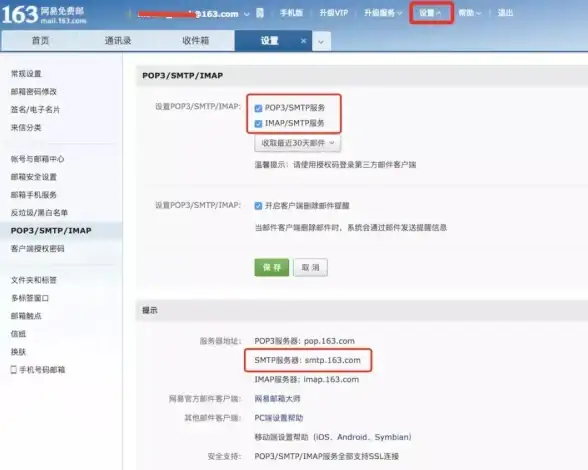Close the 设置 tab with its X
The height and width of the screenshot is (470, 588).
pos(303,41)
